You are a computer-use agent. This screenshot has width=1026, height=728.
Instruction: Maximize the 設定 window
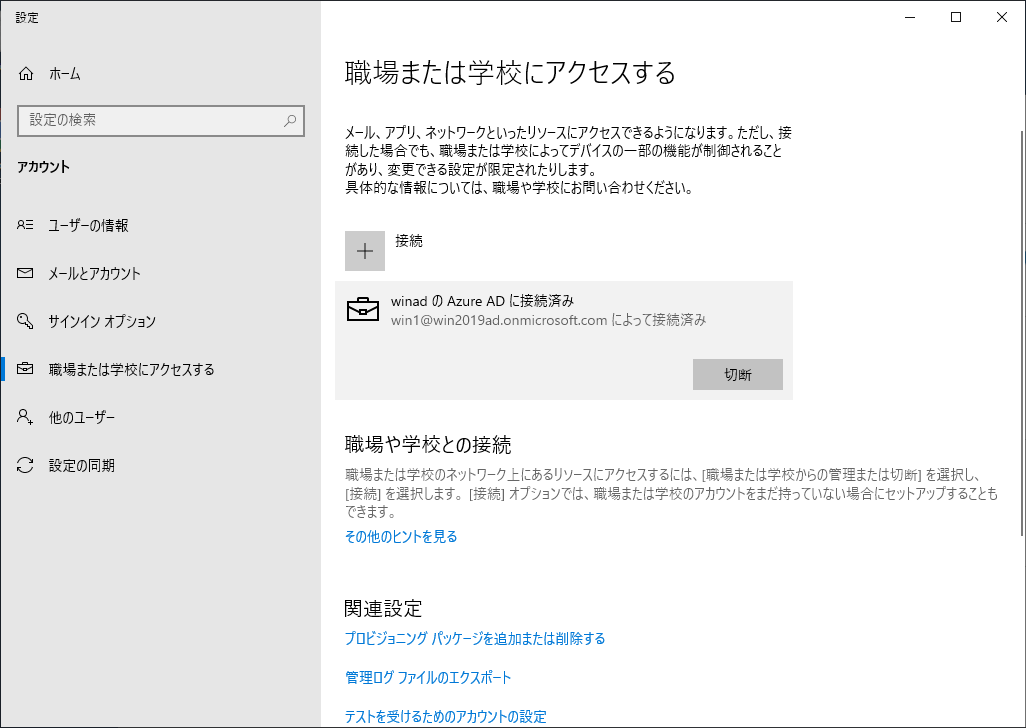pos(956,18)
